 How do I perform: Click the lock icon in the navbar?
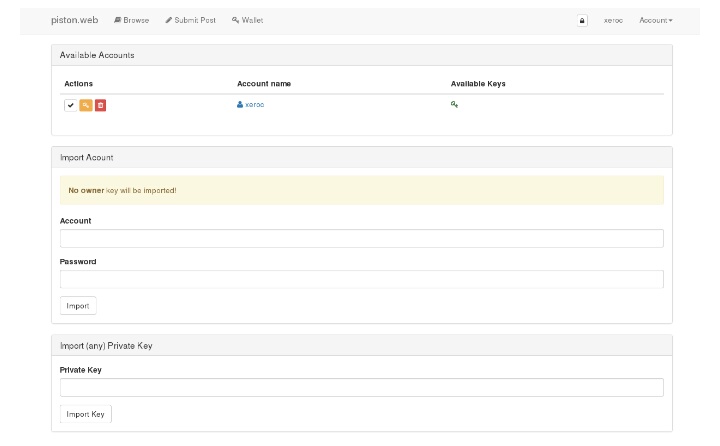582,20
